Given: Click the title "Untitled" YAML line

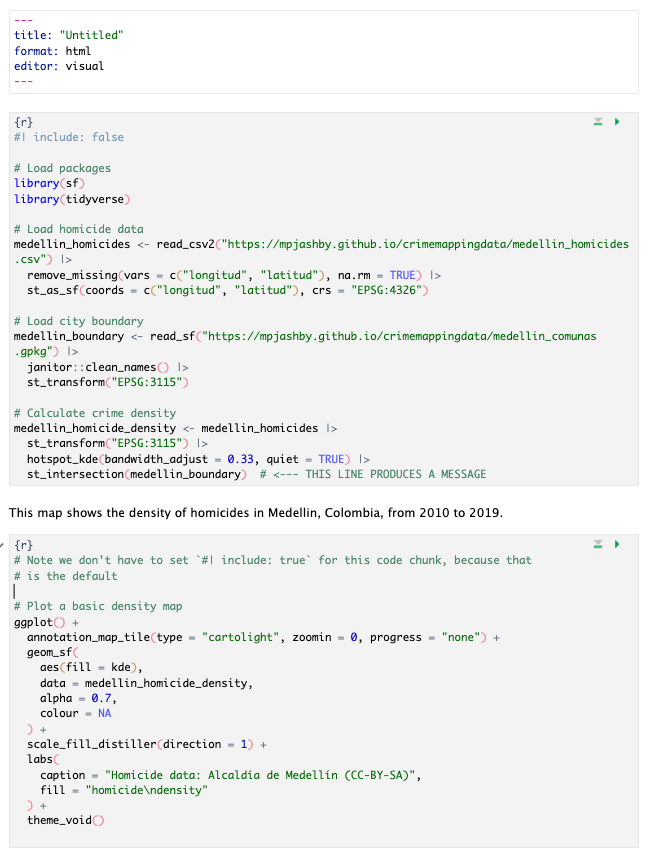Looking at the screenshot, I should (x=69, y=35).
